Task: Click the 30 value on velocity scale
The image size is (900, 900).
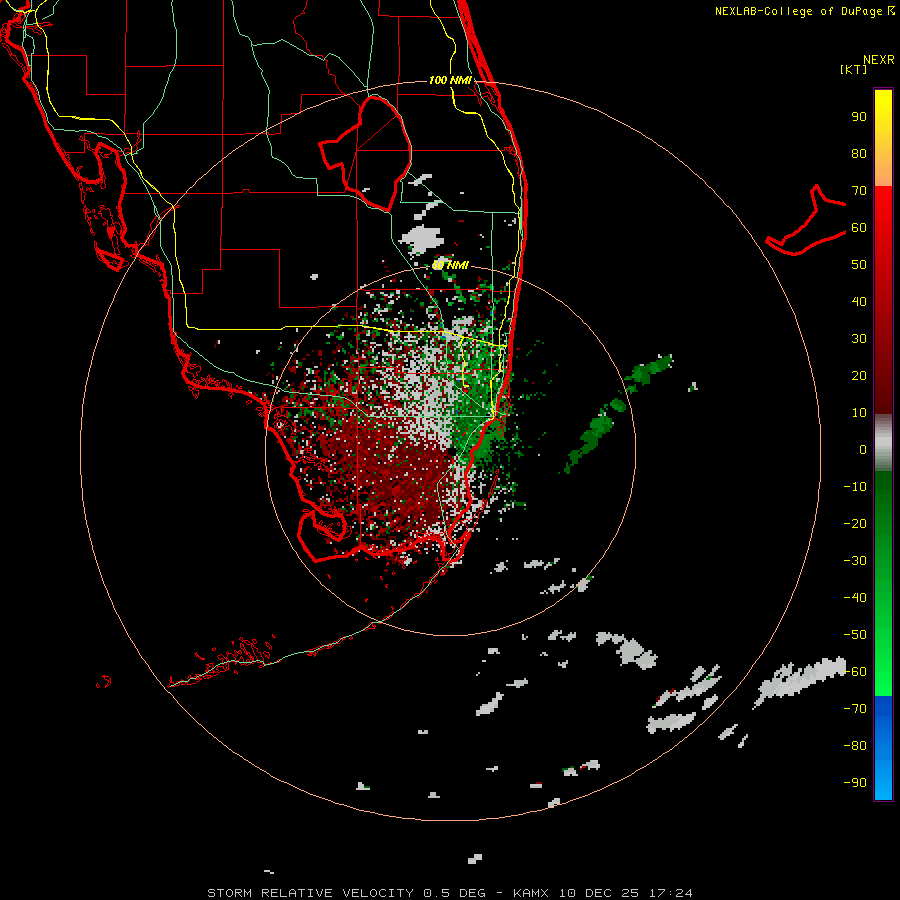Action: coord(859,339)
